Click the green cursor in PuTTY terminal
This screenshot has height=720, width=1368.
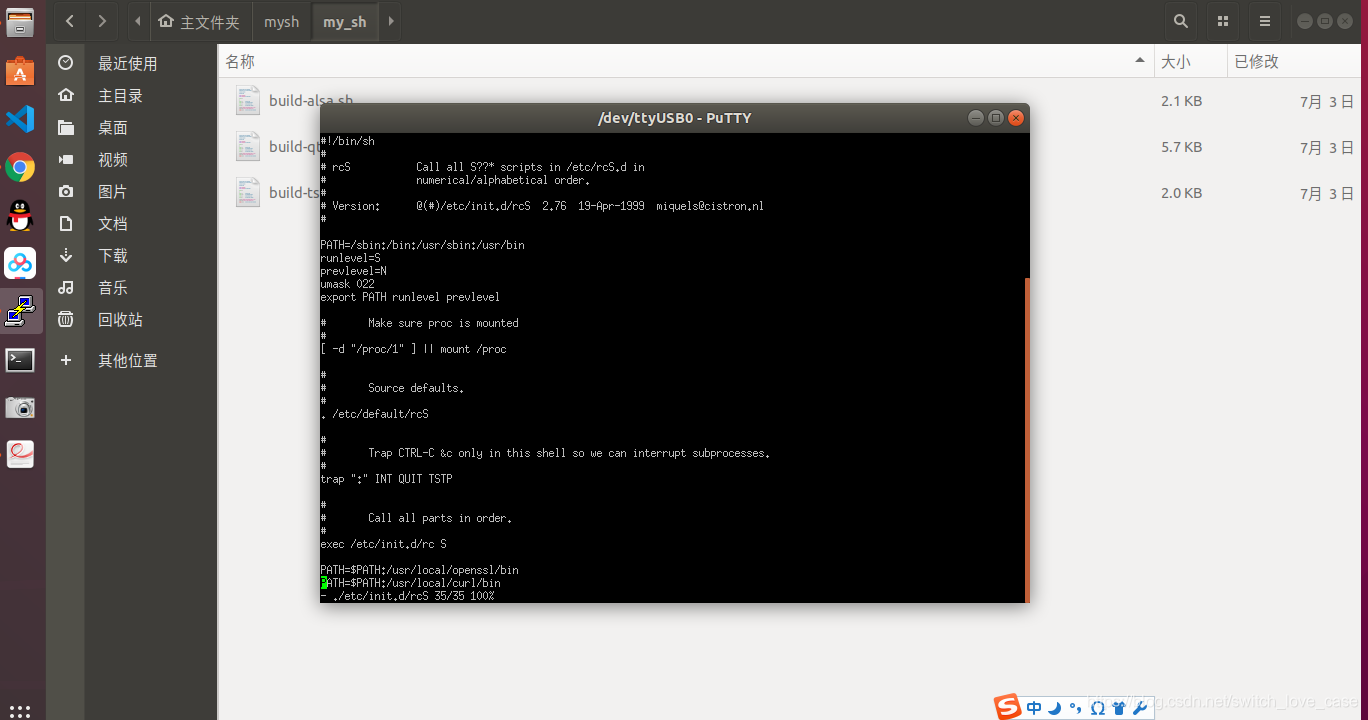click(x=324, y=582)
